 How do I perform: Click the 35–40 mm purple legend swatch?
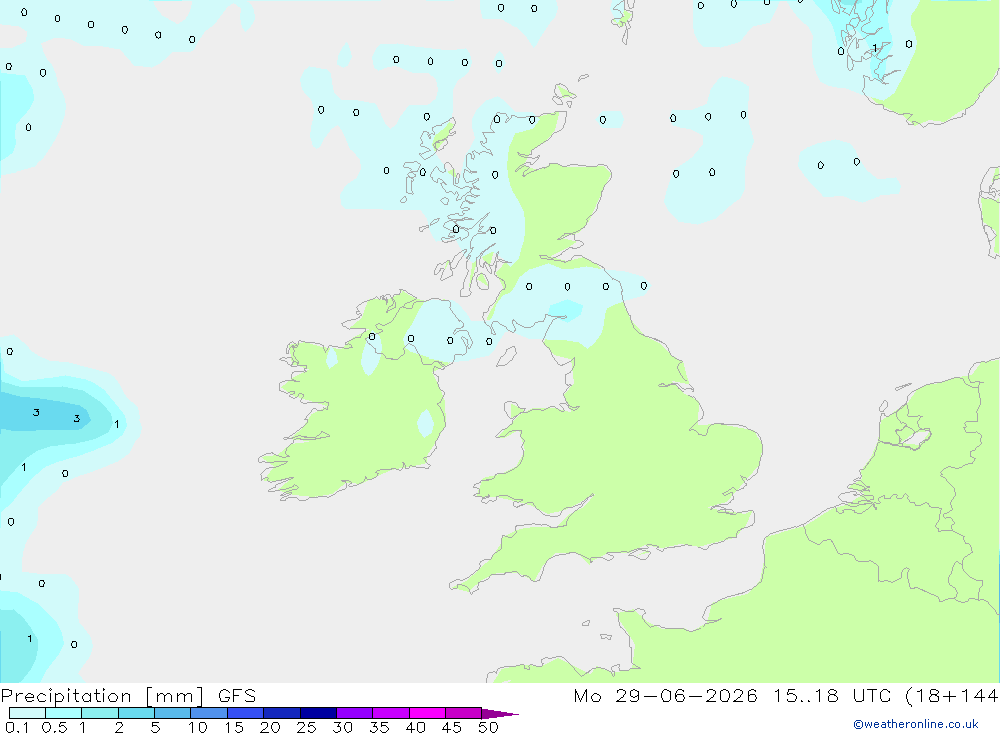(391, 713)
